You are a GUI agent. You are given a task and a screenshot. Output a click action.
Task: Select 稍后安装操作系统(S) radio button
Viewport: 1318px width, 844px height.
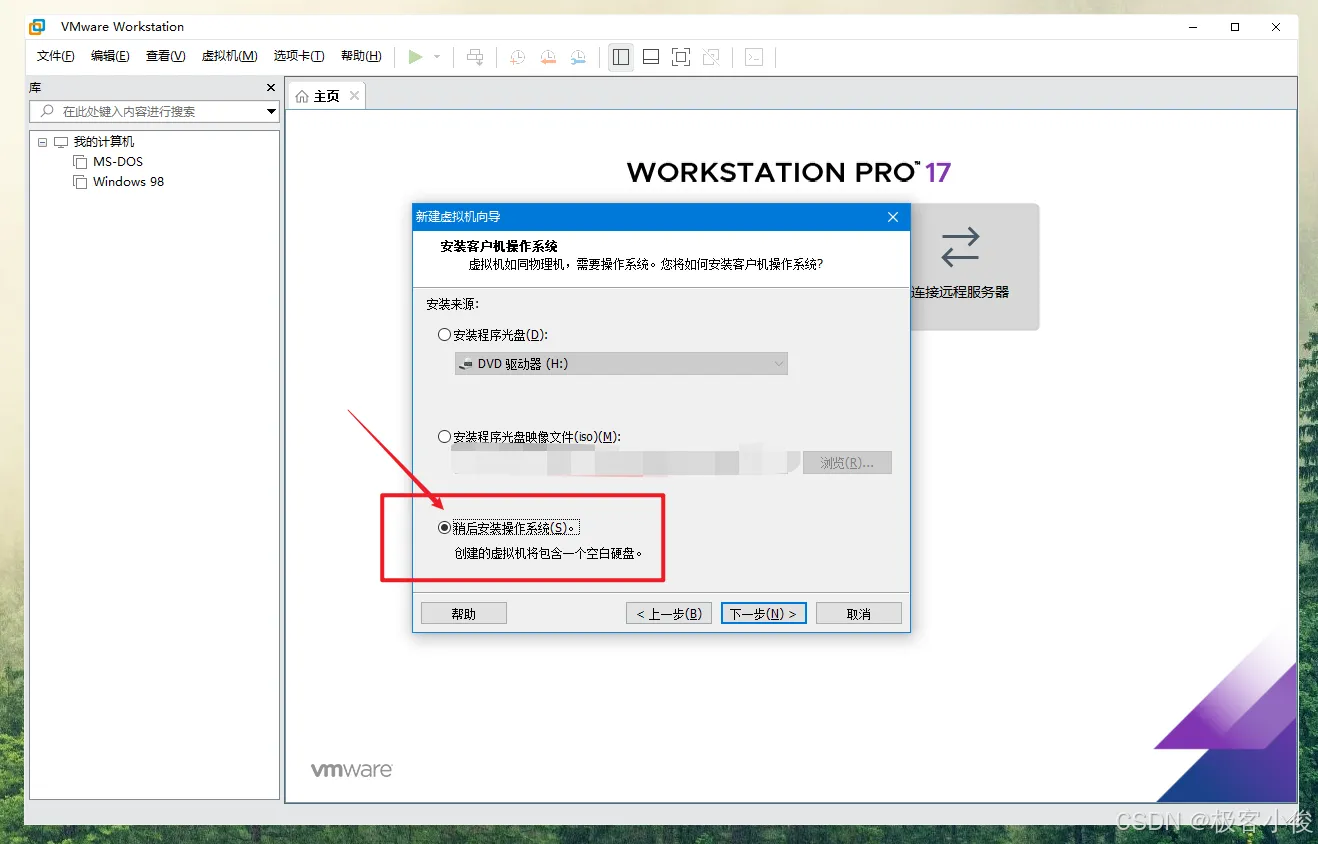pos(445,528)
